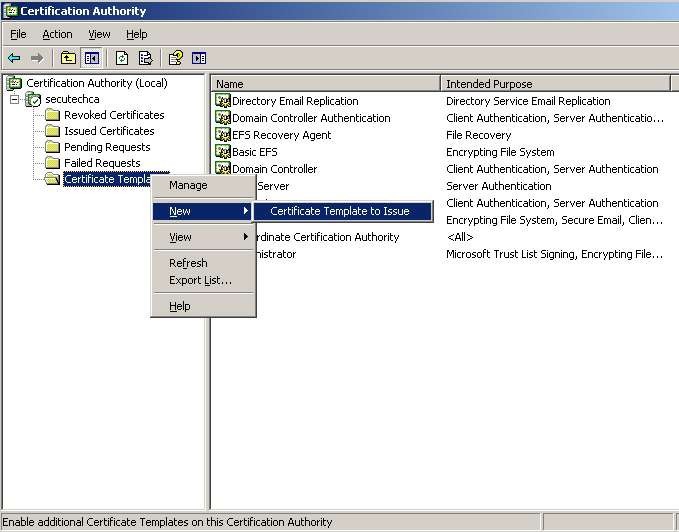679x532 pixels.
Task: Choose Manage from the context menu
Action: coord(203,185)
